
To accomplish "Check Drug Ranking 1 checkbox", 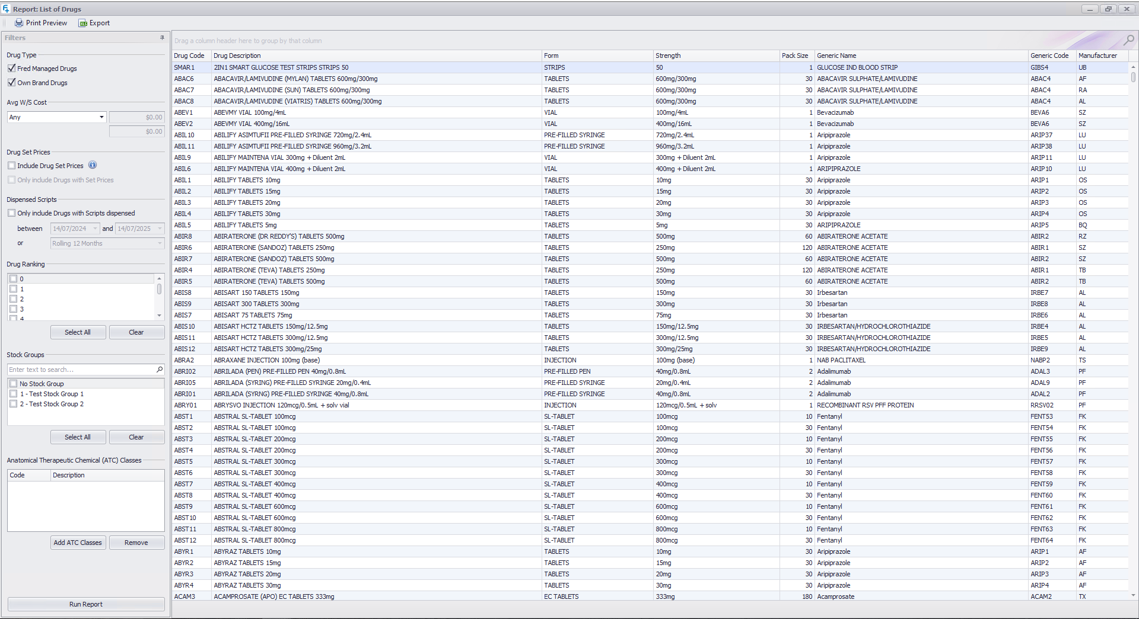I will tap(13, 289).
